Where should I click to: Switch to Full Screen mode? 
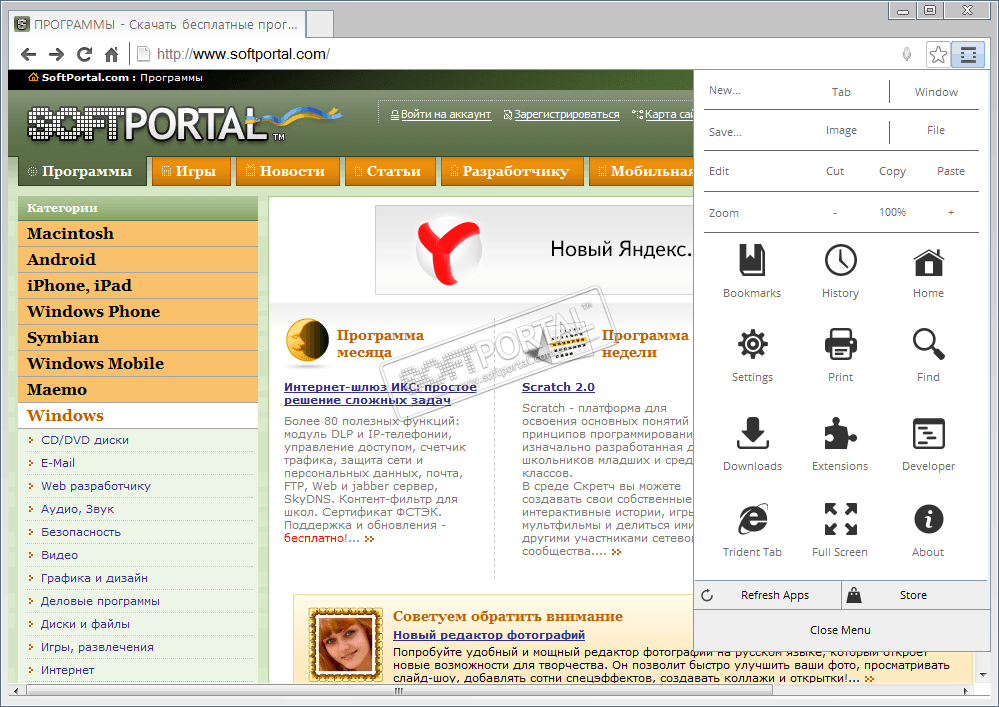point(840,530)
